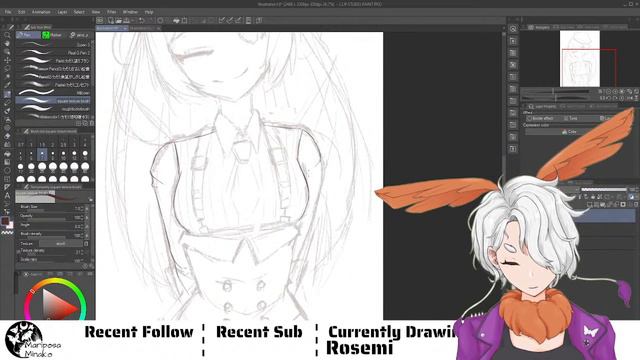This screenshot has width=640, height=360.
Task: Open the Edit menu
Action: [22, 12]
